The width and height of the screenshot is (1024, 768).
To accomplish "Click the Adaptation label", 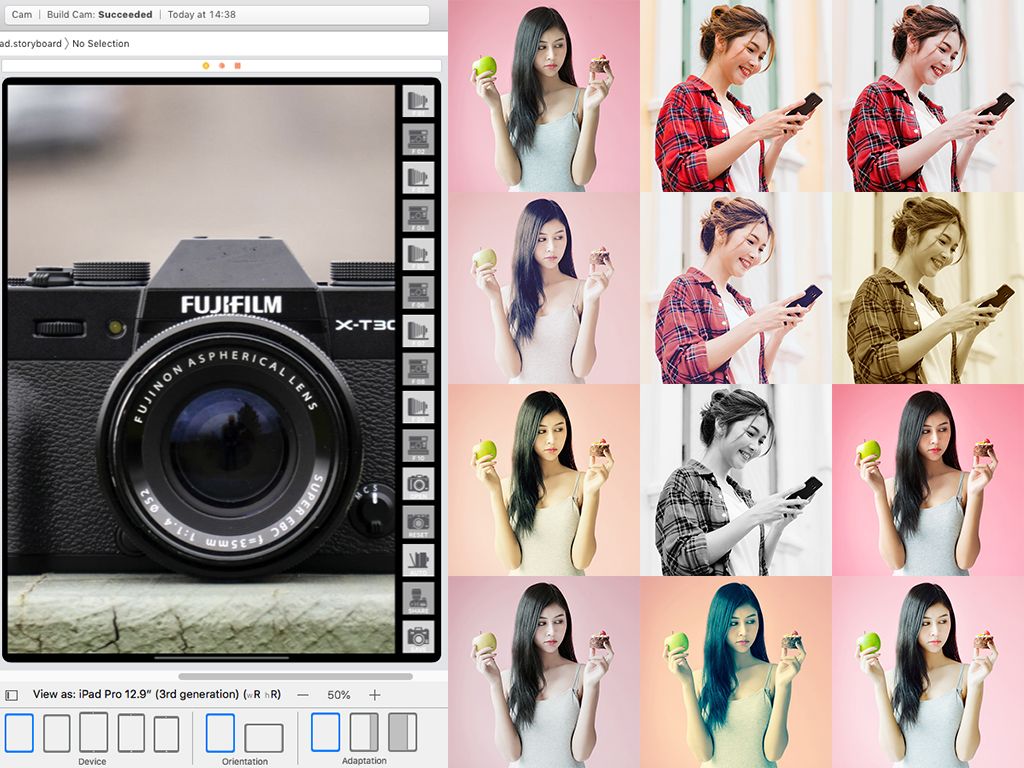I will pos(364,761).
